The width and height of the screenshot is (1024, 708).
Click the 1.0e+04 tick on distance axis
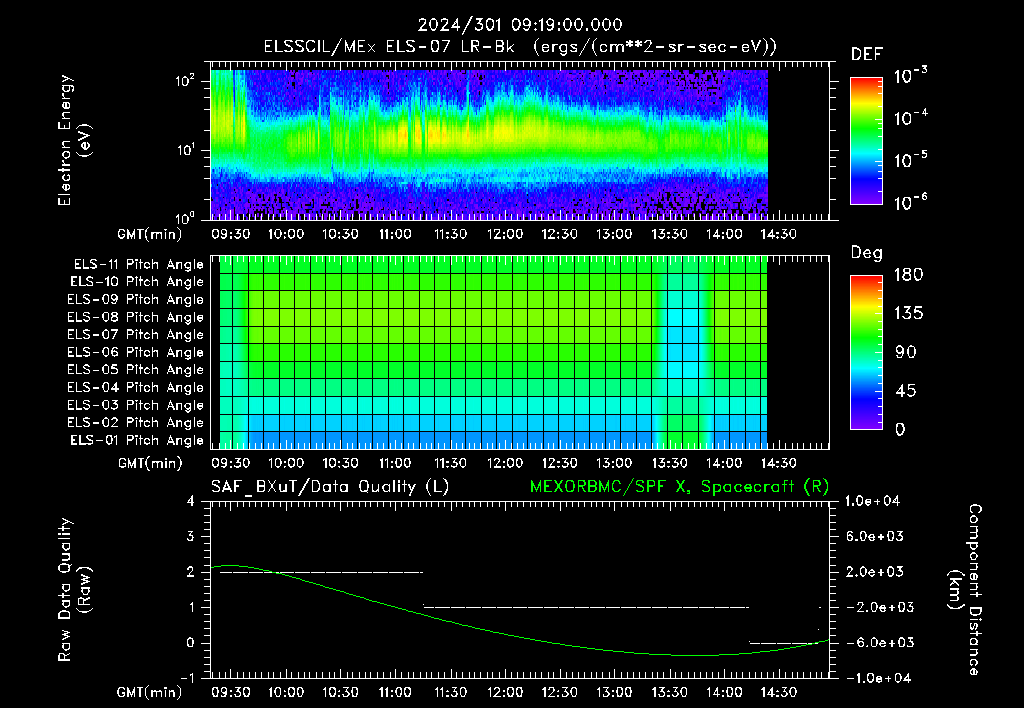[872, 502]
